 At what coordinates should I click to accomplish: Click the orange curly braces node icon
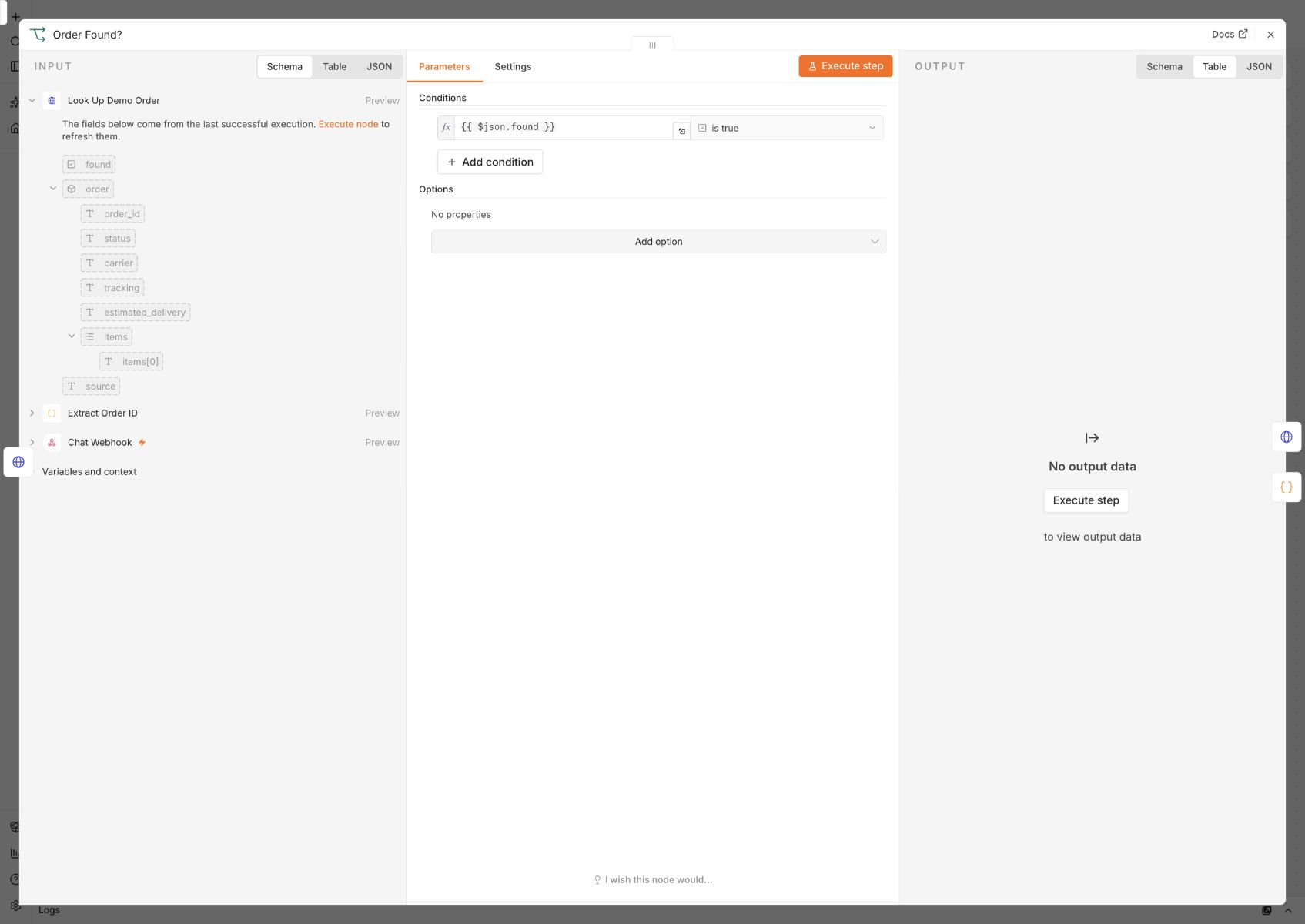[1286, 487]
